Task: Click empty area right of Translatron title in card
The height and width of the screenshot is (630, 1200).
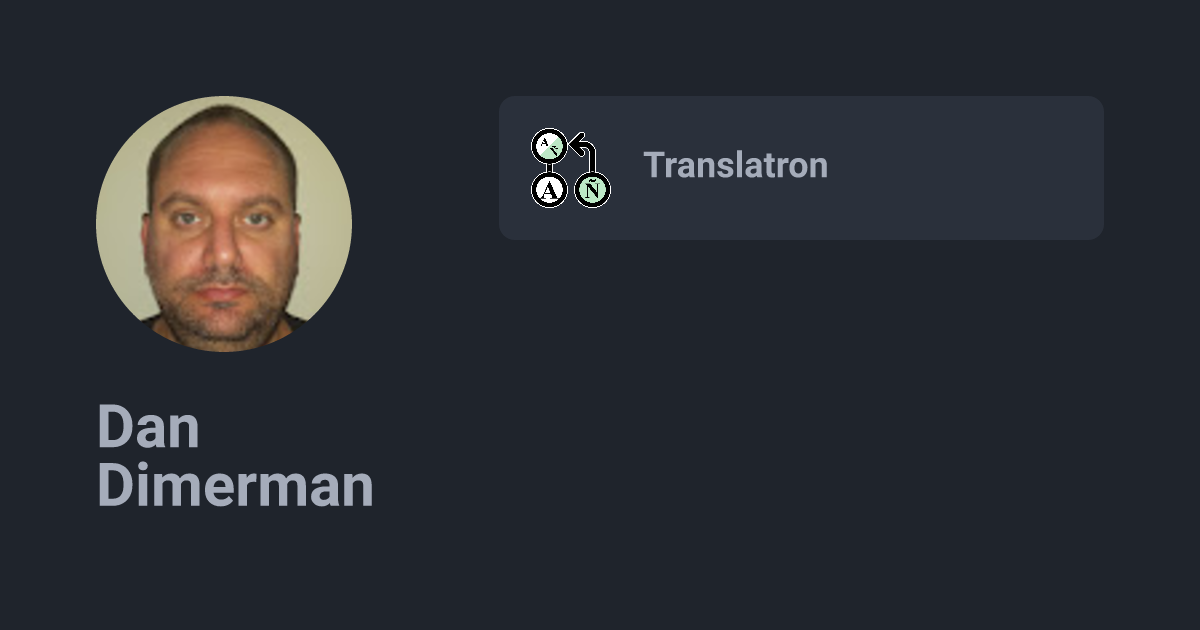Action: [x=960, y=168]
